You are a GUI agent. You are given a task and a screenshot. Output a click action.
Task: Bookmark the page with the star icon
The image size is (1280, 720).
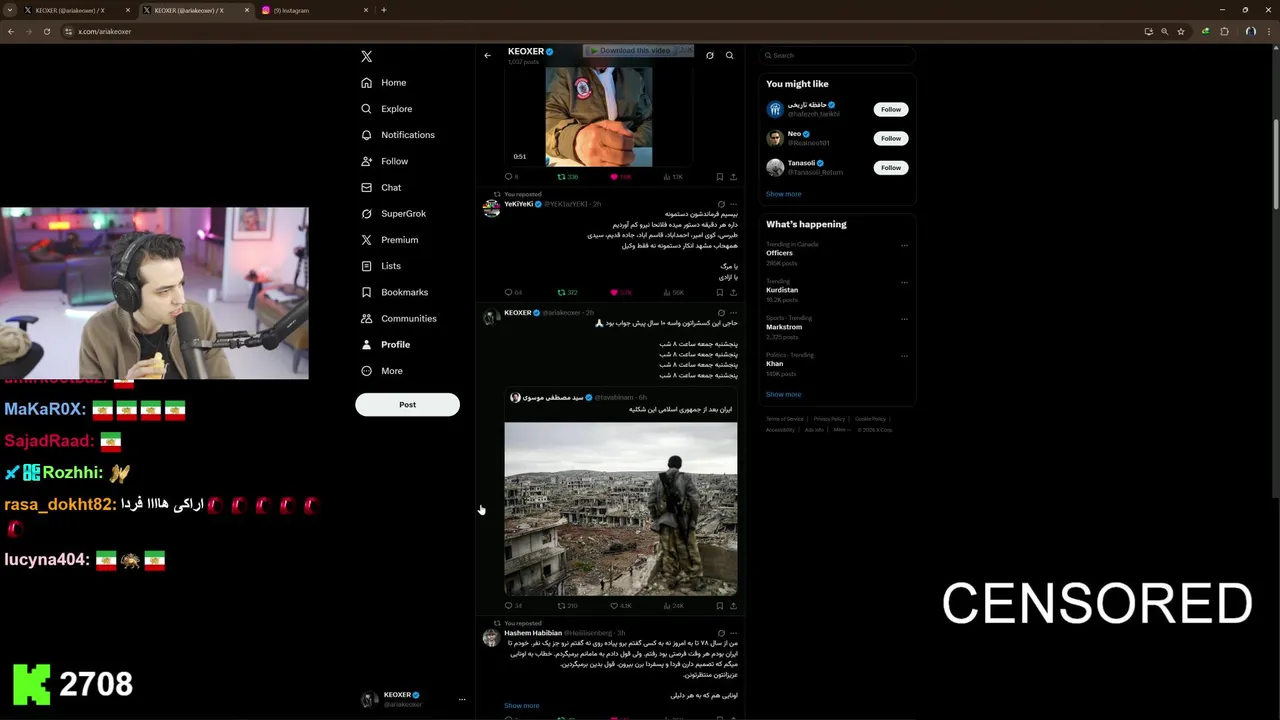coord(1181,31)
